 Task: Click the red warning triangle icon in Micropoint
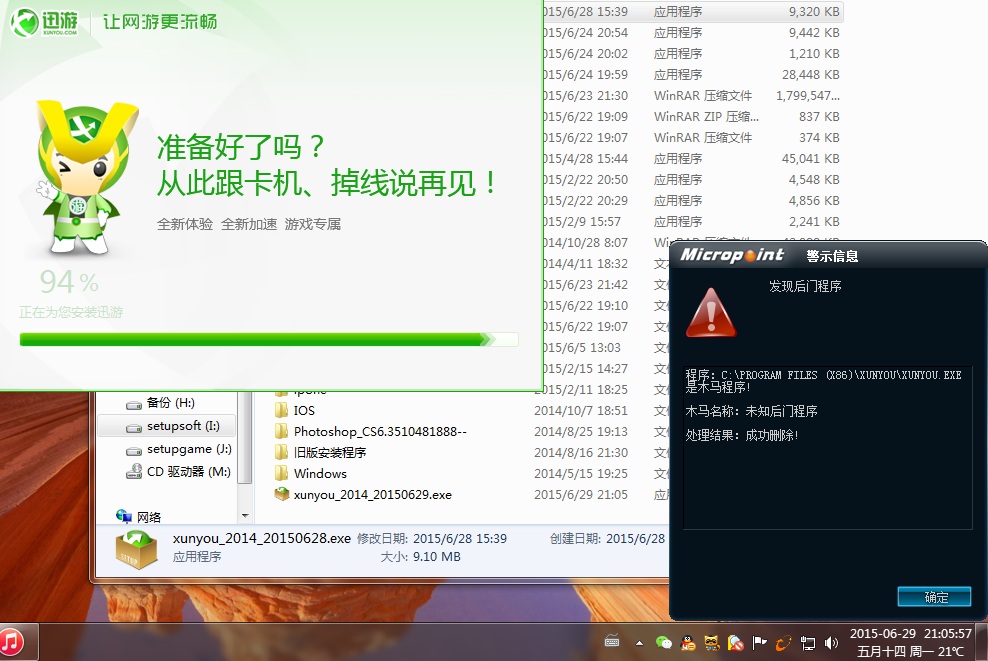pos(711,313)
